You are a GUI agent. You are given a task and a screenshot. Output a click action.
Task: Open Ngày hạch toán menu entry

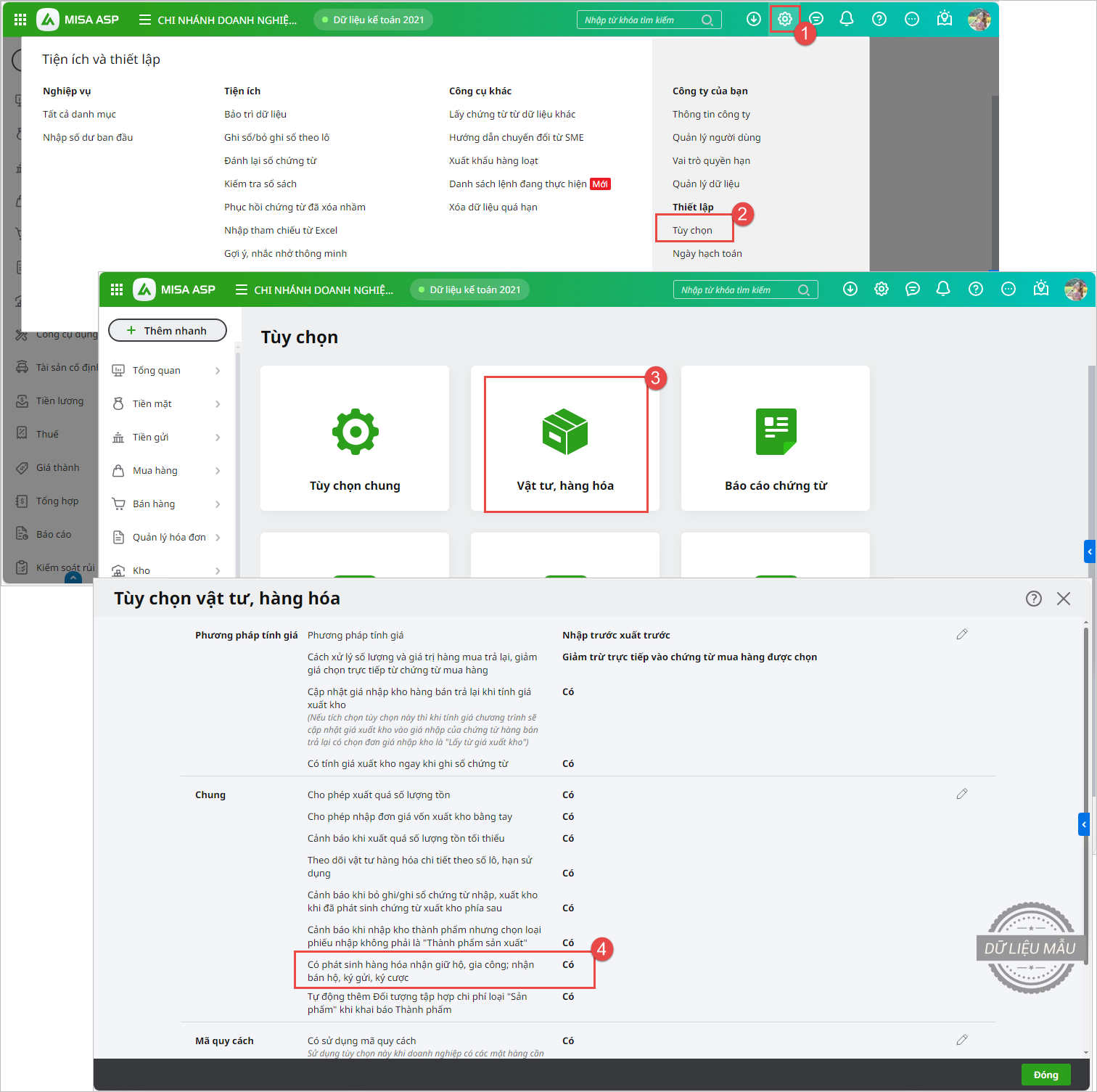(x=707, y=254)
